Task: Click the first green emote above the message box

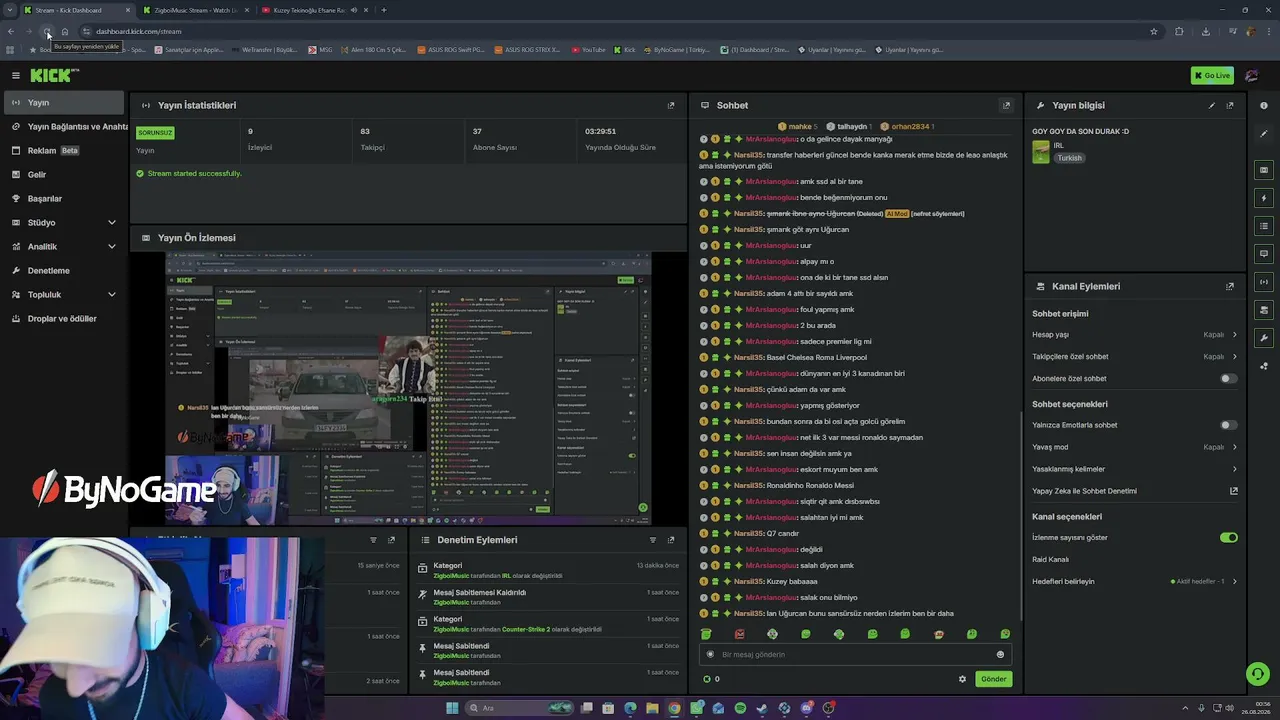Action: coord(706,634)
